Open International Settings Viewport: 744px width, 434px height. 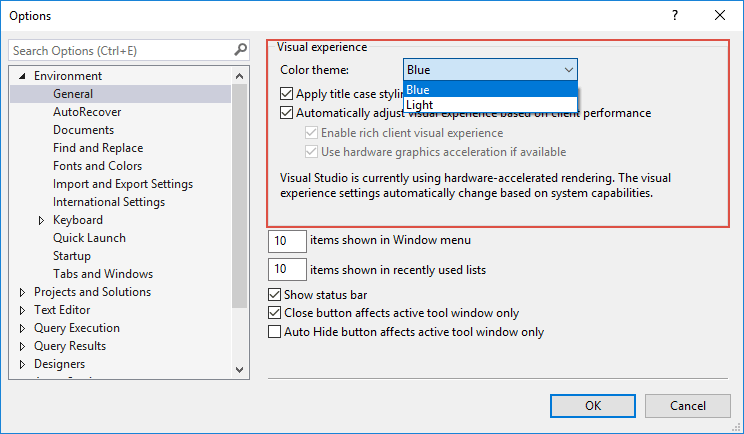click(109, 202)
